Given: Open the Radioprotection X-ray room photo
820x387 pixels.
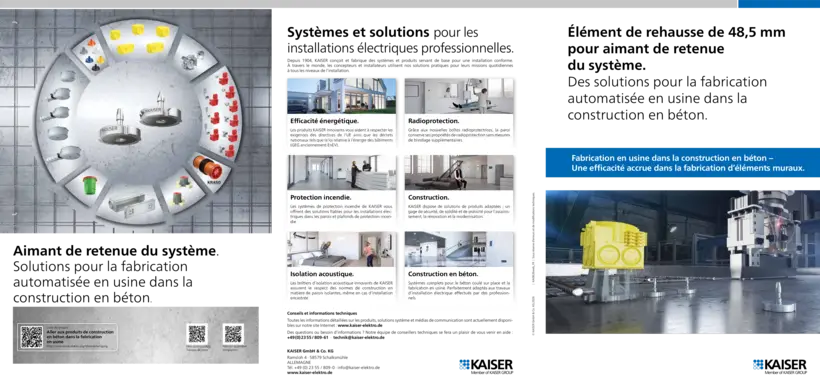Looking at the screenshot, I should point(459,96).
